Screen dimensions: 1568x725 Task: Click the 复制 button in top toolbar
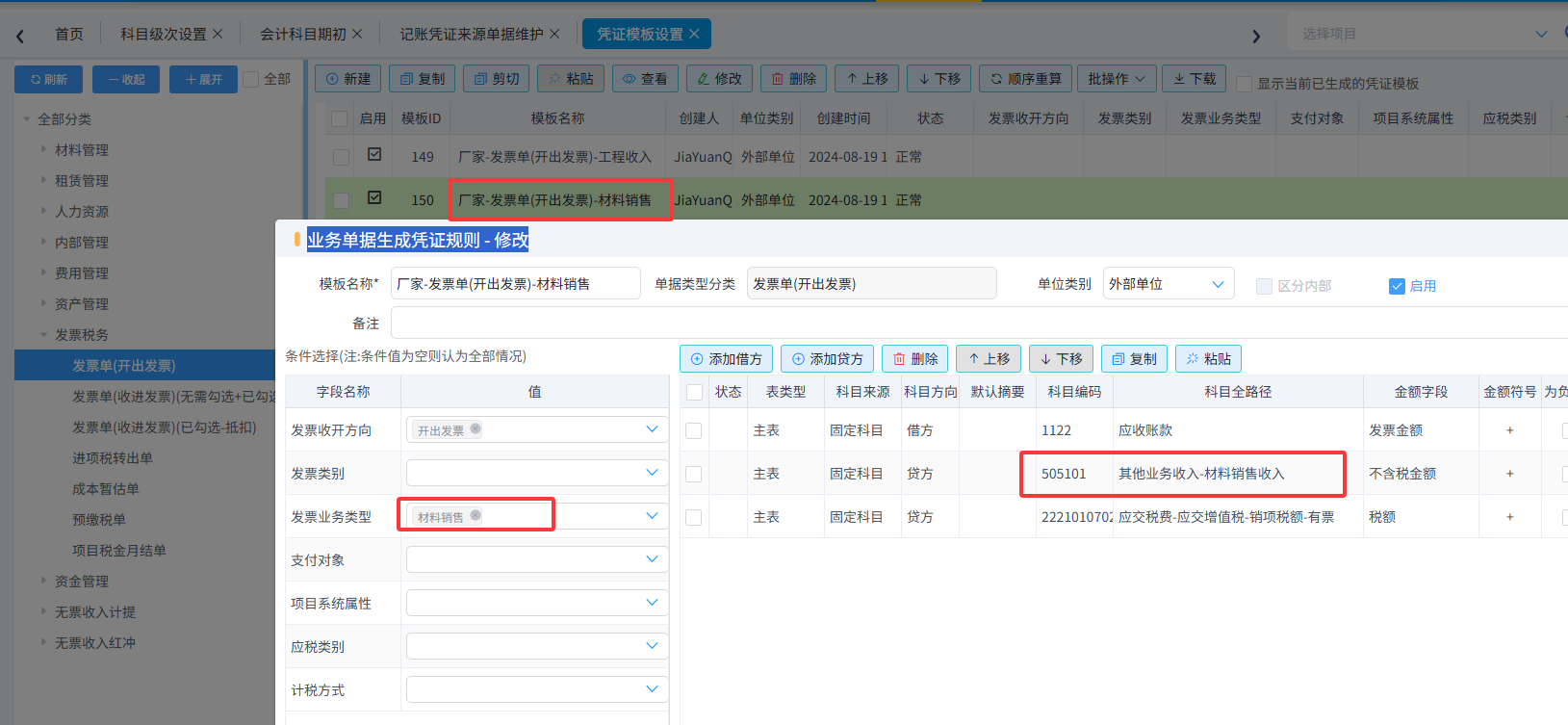(x=423, y=79)
